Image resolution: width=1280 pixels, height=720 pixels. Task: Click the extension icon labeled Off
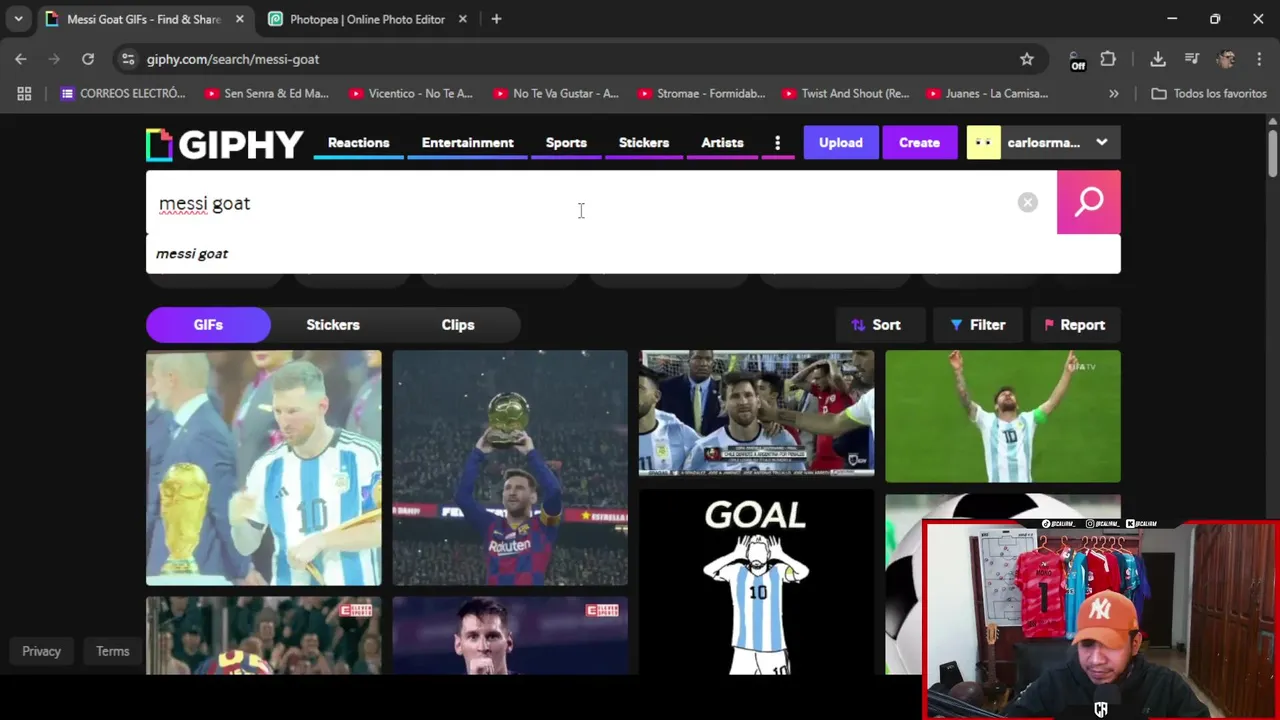pos(1077,61)
